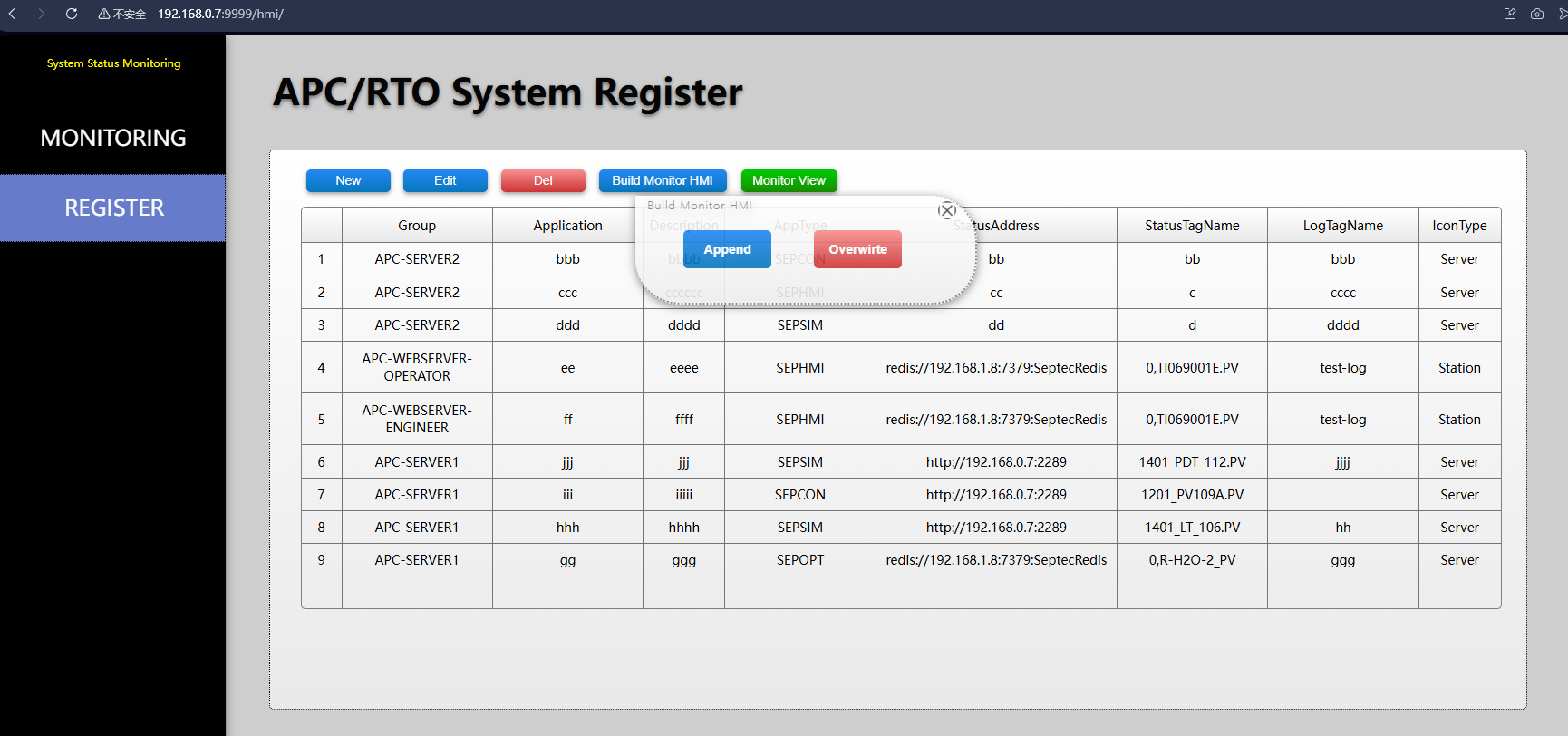This screenshot has width=1568, height=736.
Task: Open the green Monitor View button
Action: click(x=789, y=180)
